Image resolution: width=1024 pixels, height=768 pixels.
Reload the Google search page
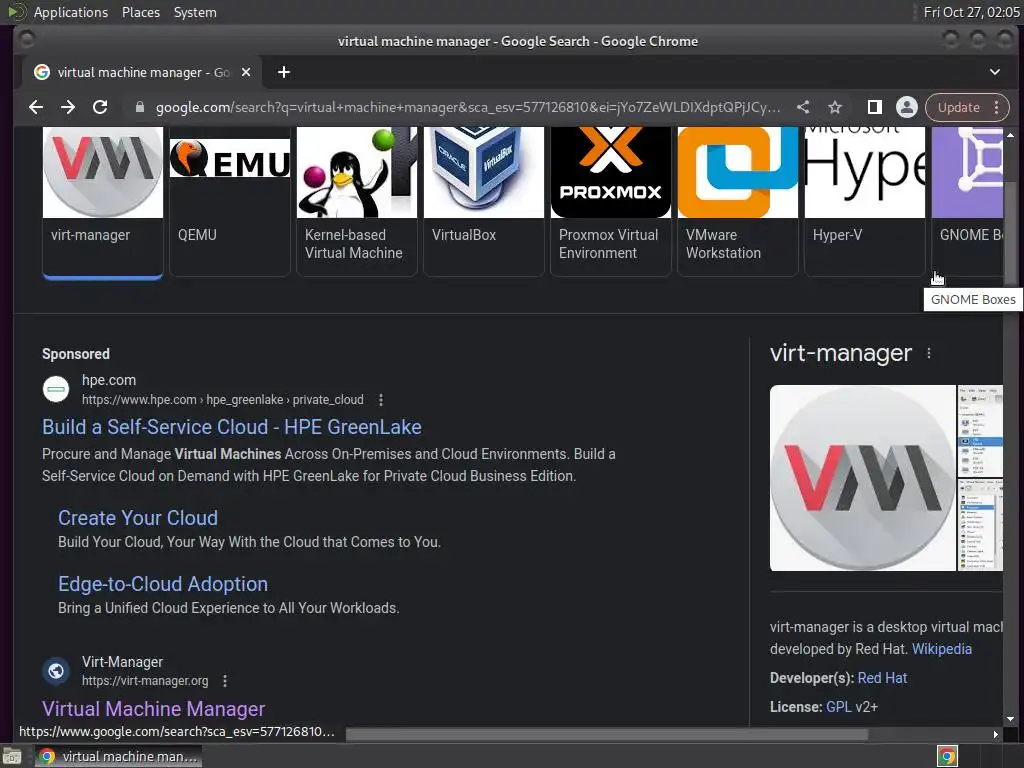coord(100,107)
